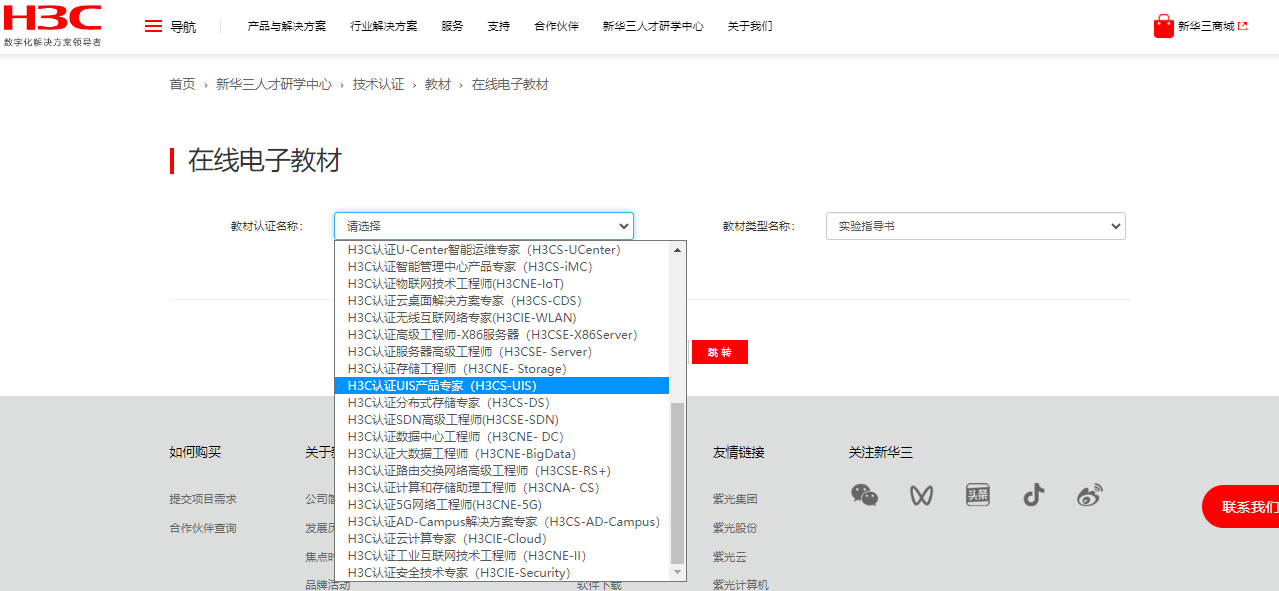This screenshot has height=591, width=1279.
Task: Open the butterfly-shaped social icon
Action: click(x=921, y=495)
